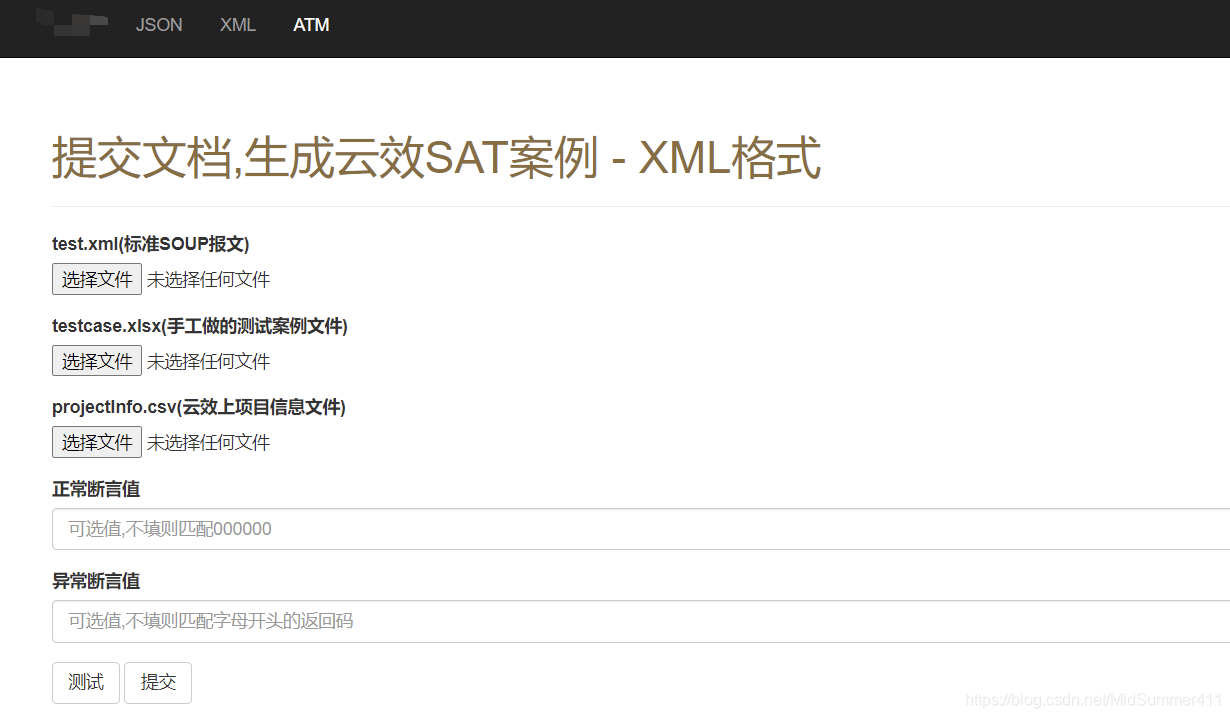Image resolution: width=1230 pixels, height=718 pixels.
Task: Open the JSON tab in navbar
Action: click(x=159, y=25)
